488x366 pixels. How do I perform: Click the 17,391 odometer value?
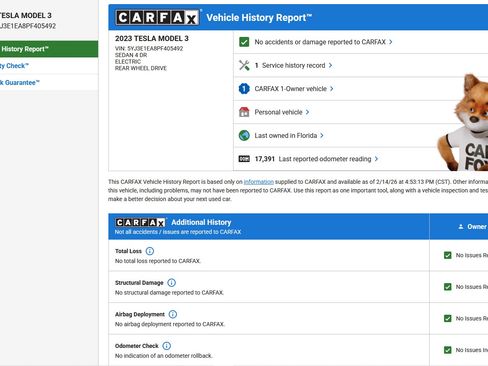[x=265, y=159]
